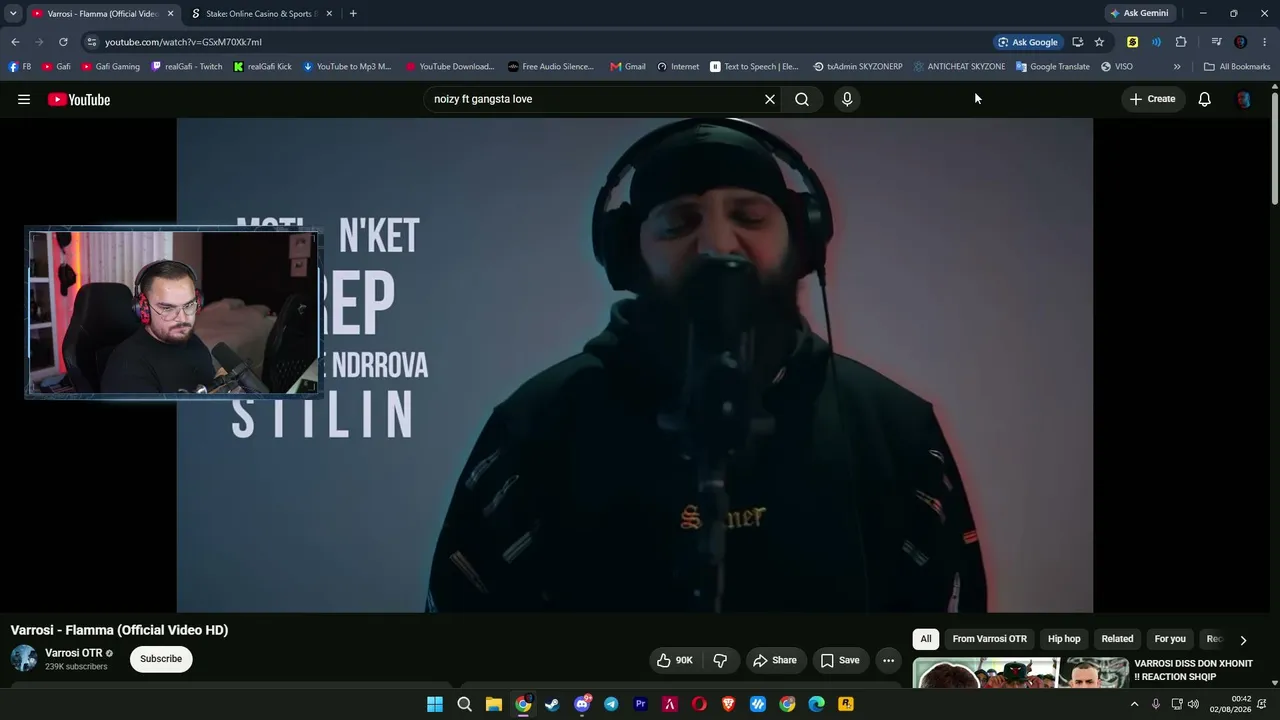Save the video to a playlist
The image size is (1280, 720).
point(840,660)
